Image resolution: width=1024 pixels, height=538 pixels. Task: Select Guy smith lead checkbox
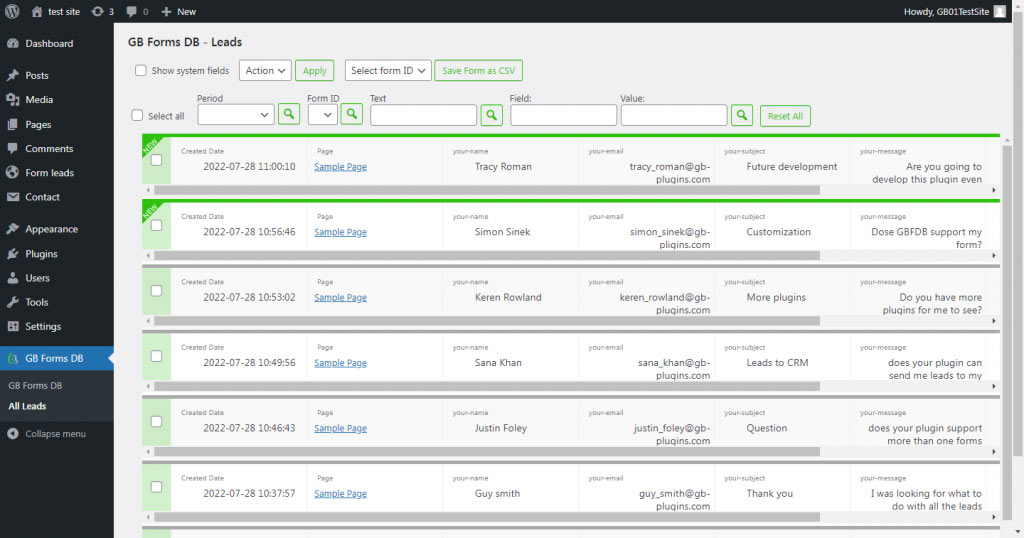156,486
